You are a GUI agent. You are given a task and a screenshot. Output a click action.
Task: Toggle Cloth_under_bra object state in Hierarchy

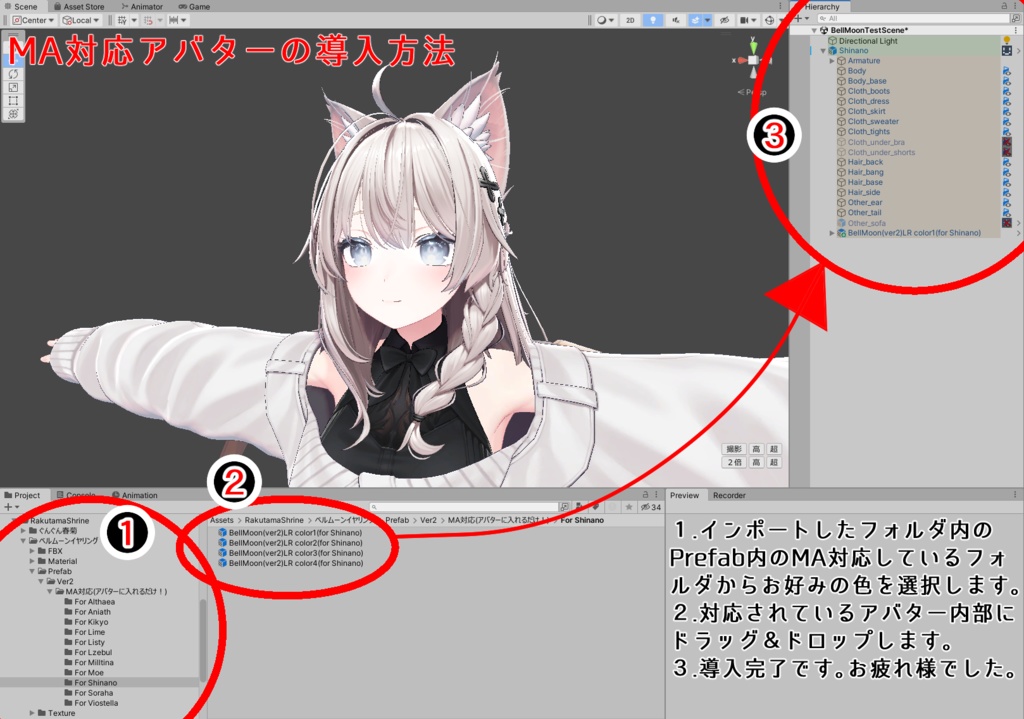click(x=1007, y=142)
